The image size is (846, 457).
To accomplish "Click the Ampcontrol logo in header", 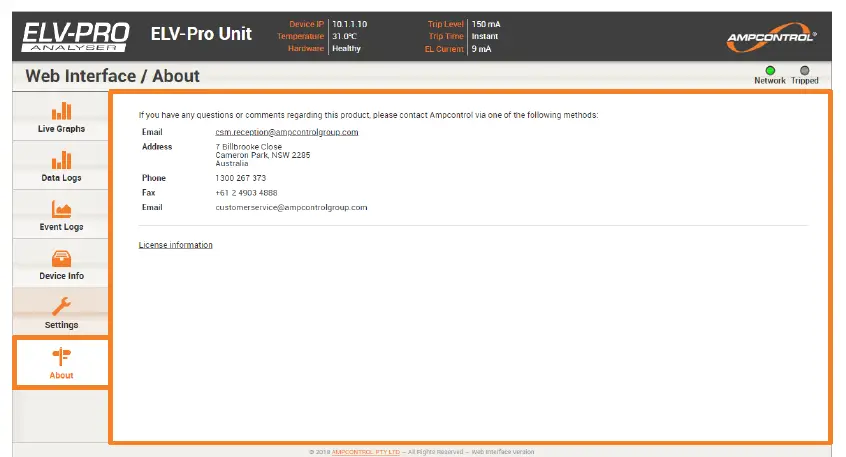I will (772, 37).
